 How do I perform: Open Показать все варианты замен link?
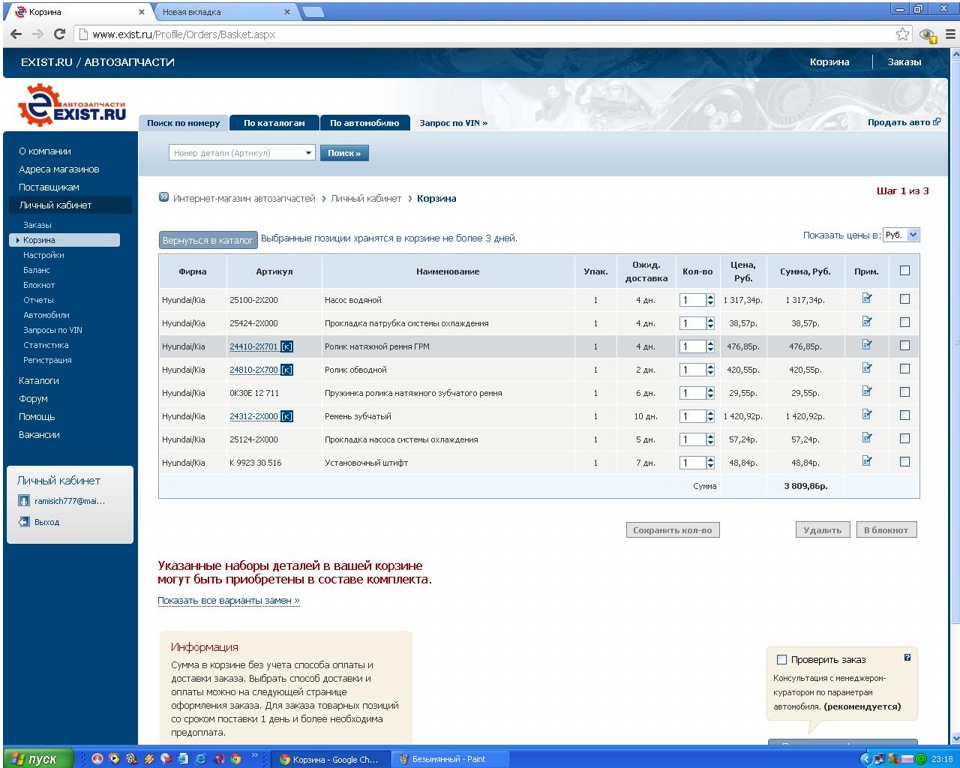click(228, 601)
